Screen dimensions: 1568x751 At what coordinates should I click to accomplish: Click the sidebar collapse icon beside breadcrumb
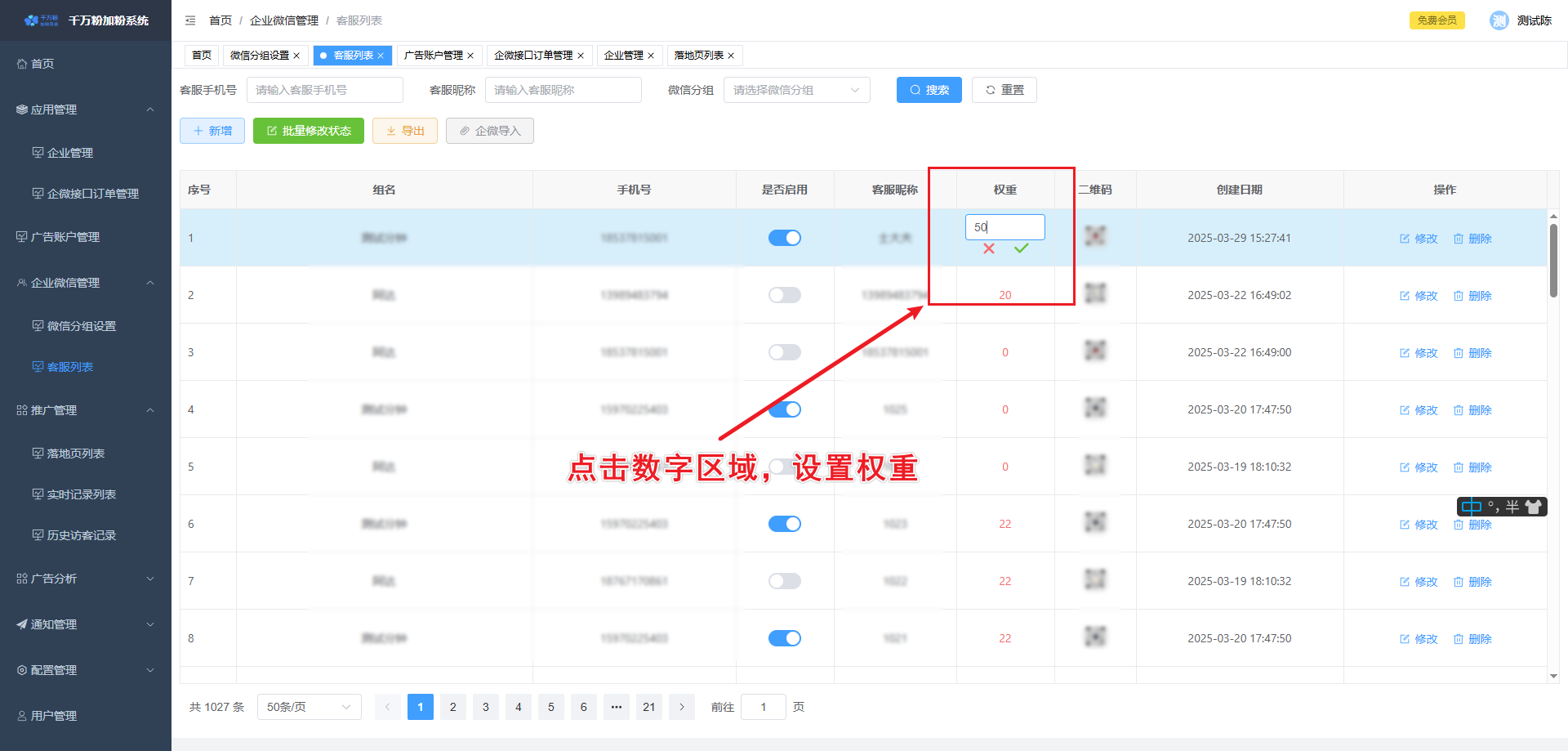click(190, 20)
